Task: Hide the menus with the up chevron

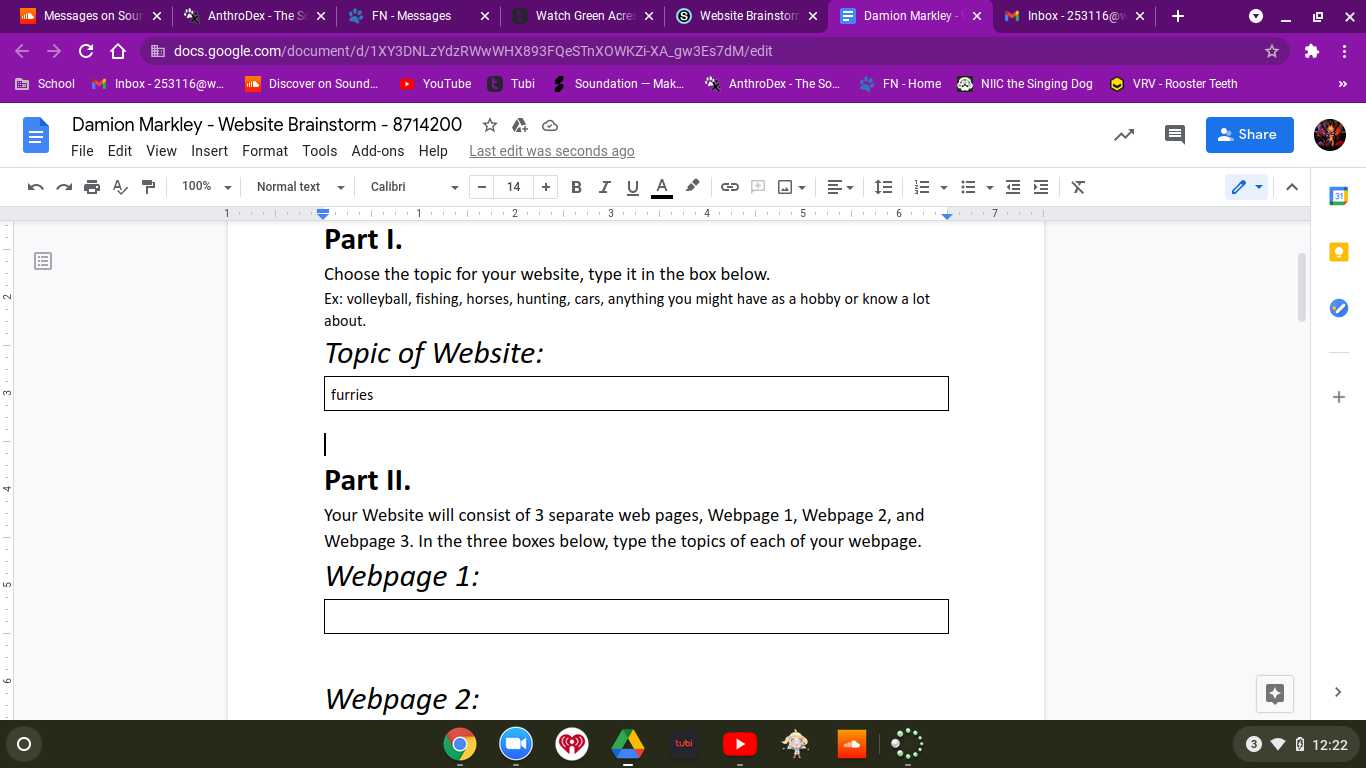Action: coord(1292,187)
